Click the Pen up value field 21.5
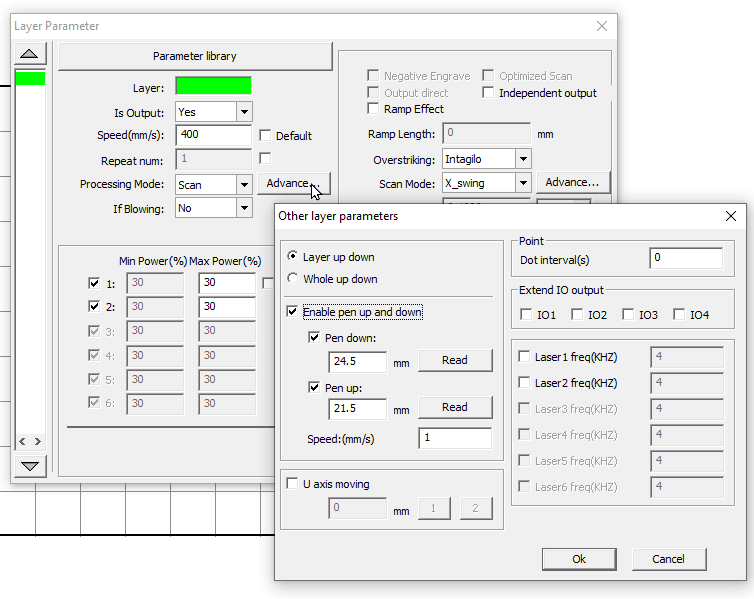Screen dimensions: 754x599 tap(357, 409)
